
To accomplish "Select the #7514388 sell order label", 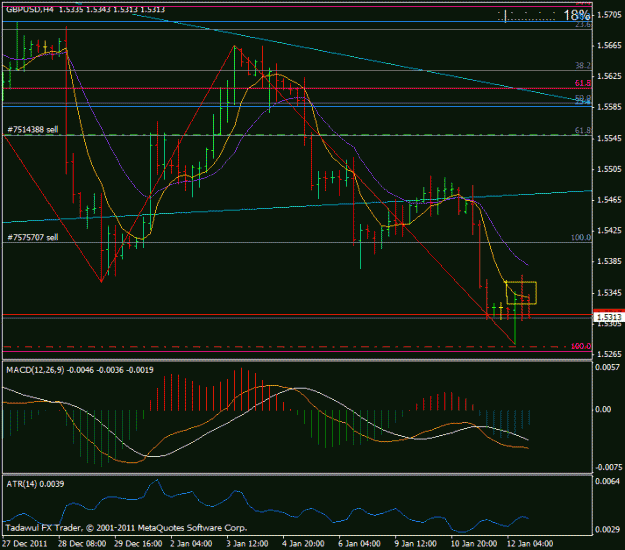I will [33, 130].
